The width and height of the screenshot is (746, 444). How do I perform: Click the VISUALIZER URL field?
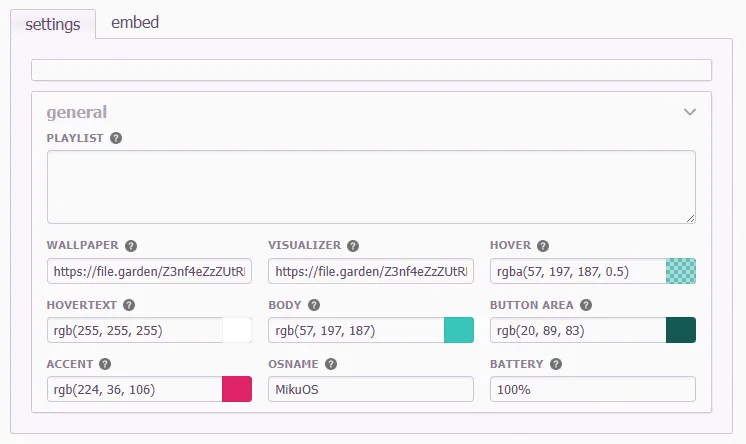371,271
